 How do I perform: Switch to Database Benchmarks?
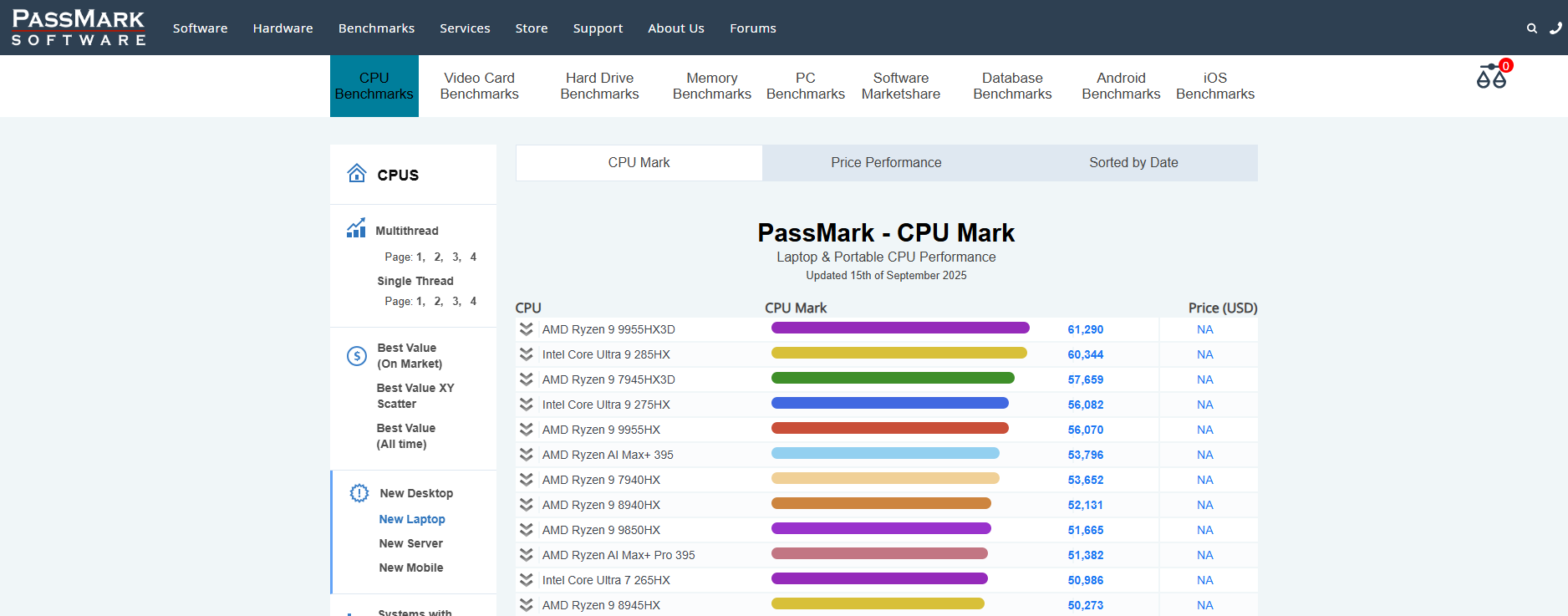coord(1012,86)
